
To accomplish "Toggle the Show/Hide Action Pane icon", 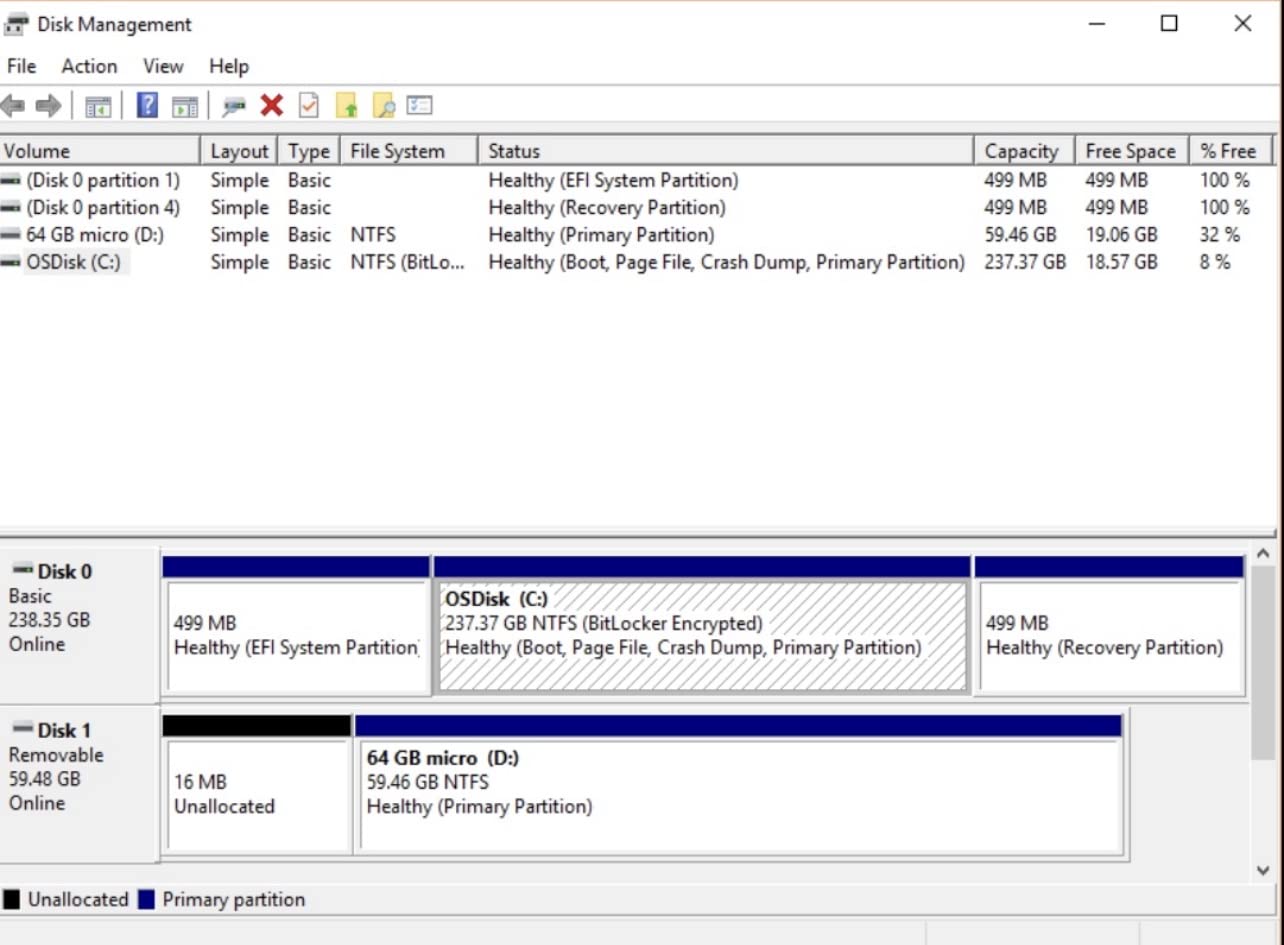I will click(x=185, y=106).
